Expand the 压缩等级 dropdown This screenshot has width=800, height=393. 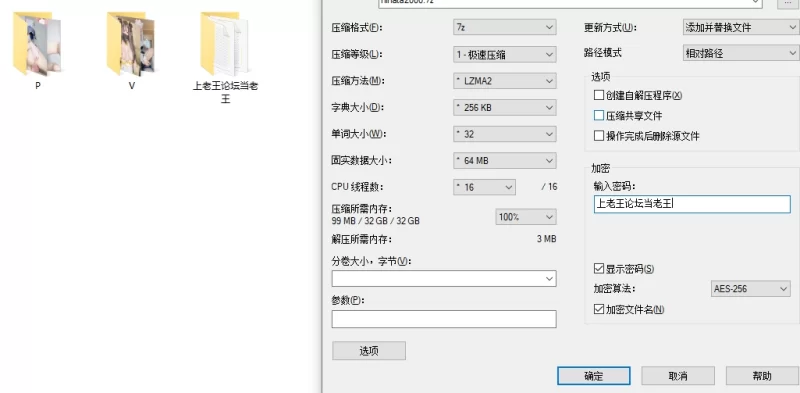pos(505,54)
